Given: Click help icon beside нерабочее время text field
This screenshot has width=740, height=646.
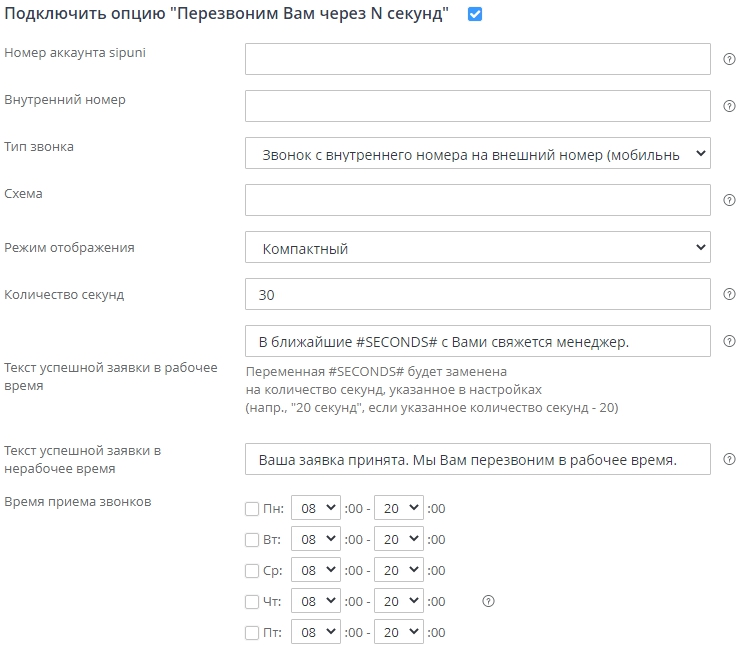Looking at the screenshot, I should click(x=729, y=459).
